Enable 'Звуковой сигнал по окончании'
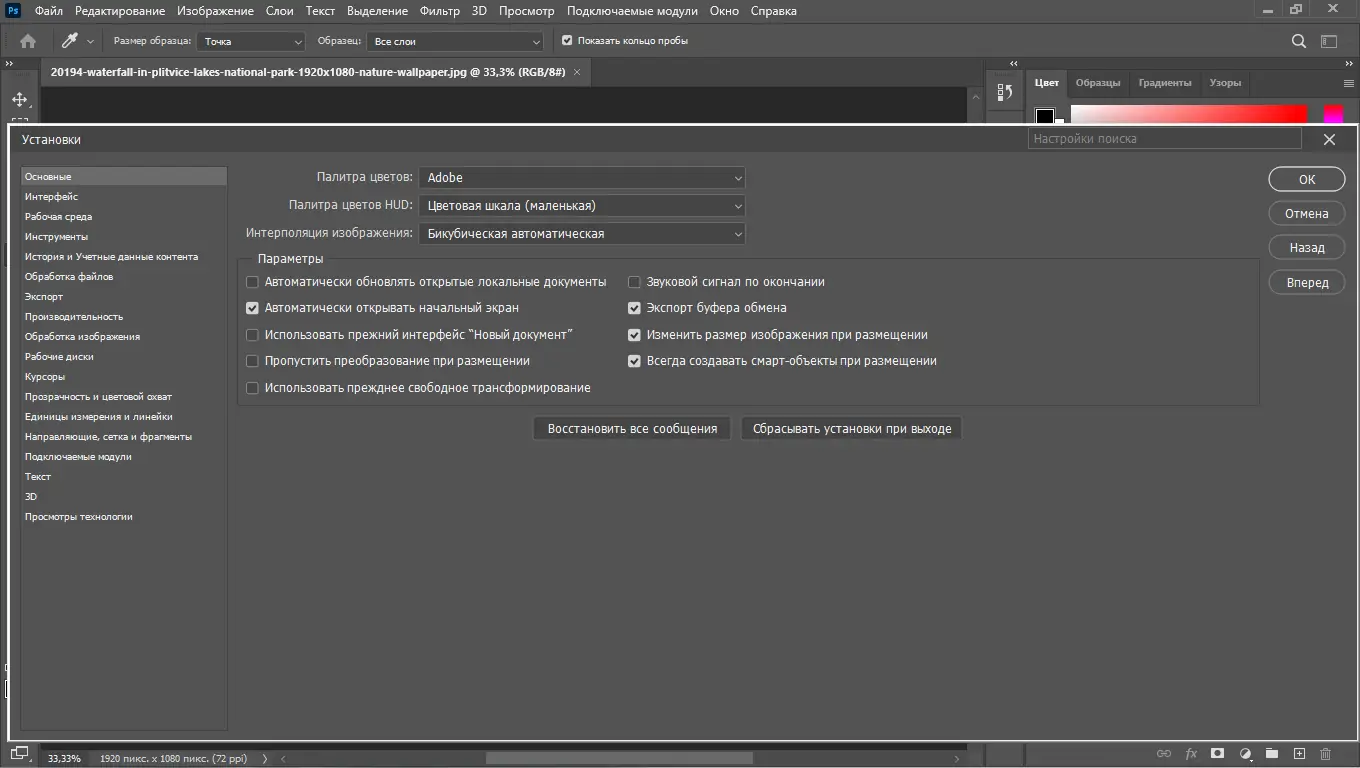This screenshot has height=768, width=1360. [x=634, y=282]
